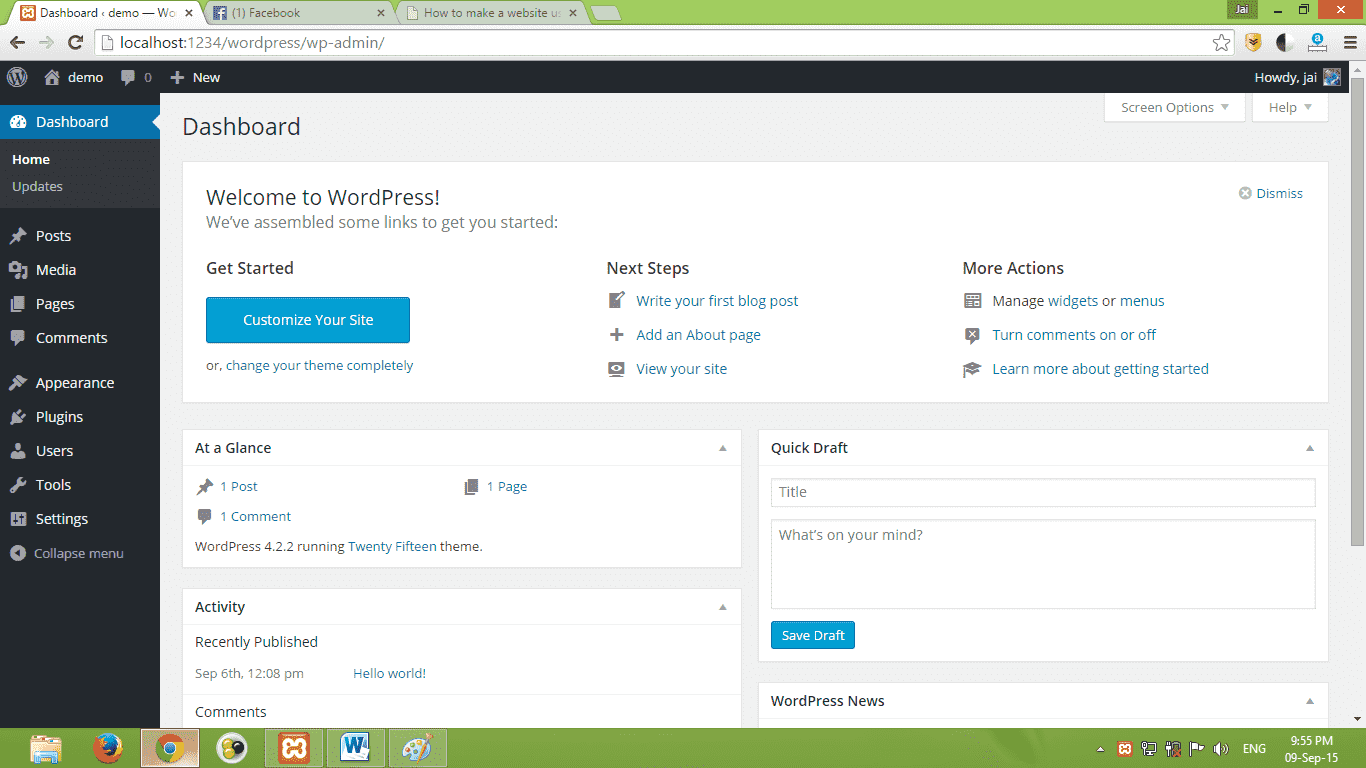Open the Home submenu item
The image size is (1366, 768).
pyautogui.click(x=31, y=159)
